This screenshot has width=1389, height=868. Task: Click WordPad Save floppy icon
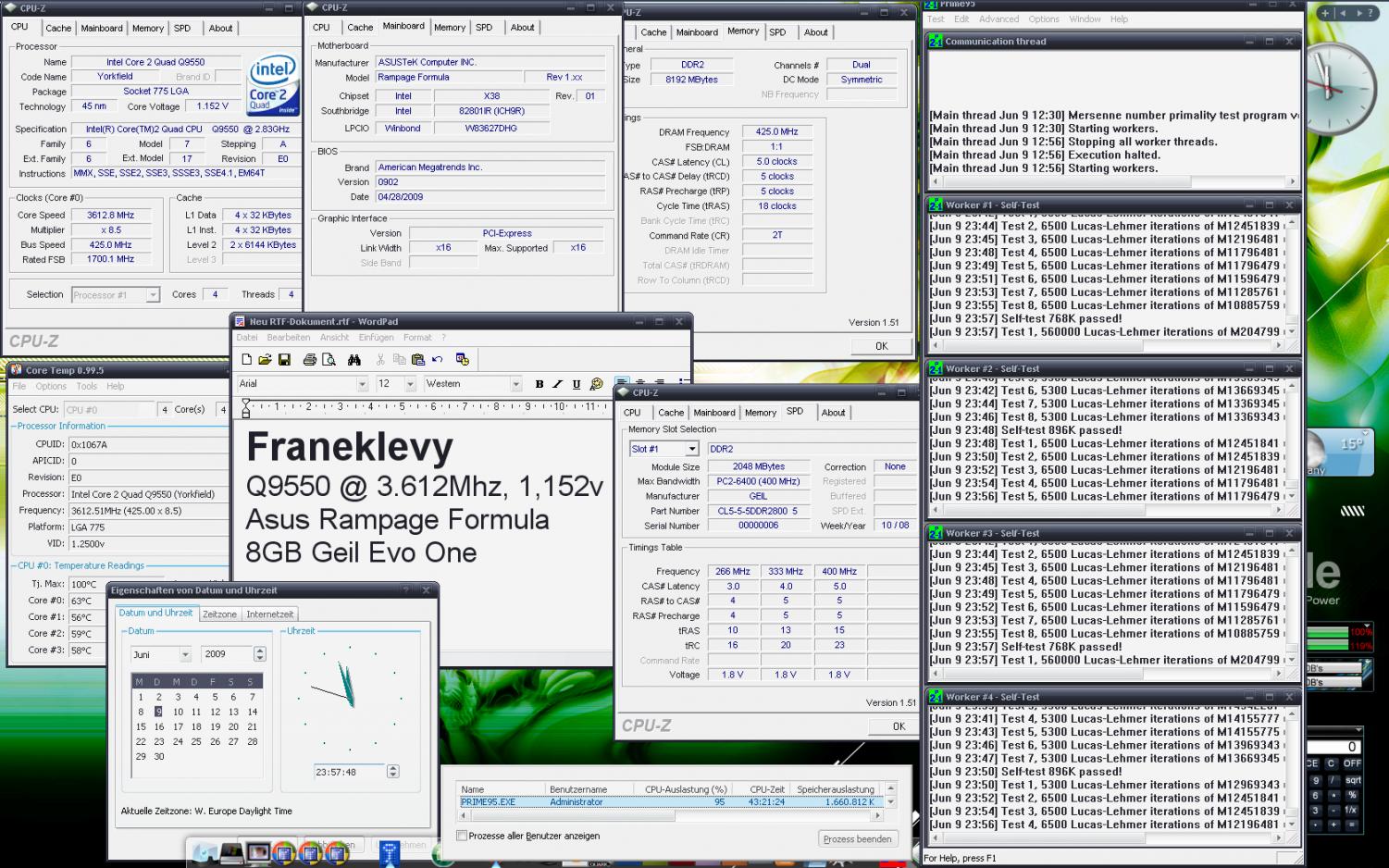(284, 359)
